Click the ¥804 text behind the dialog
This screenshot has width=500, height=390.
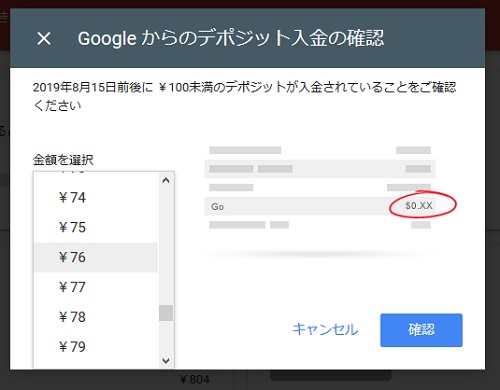195,379
